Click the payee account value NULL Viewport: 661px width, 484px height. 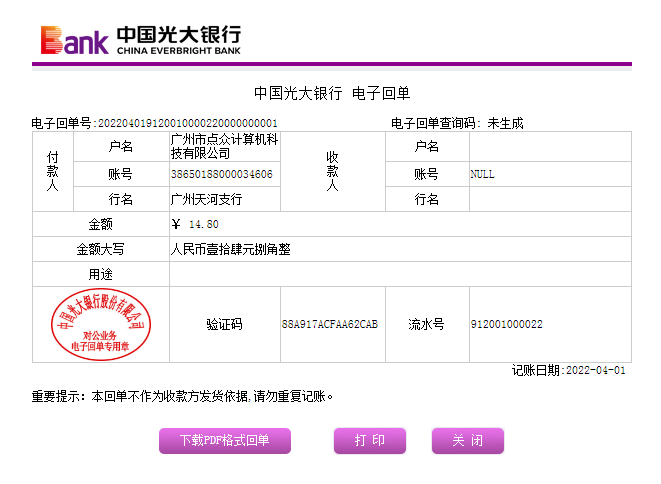[482, 174]
